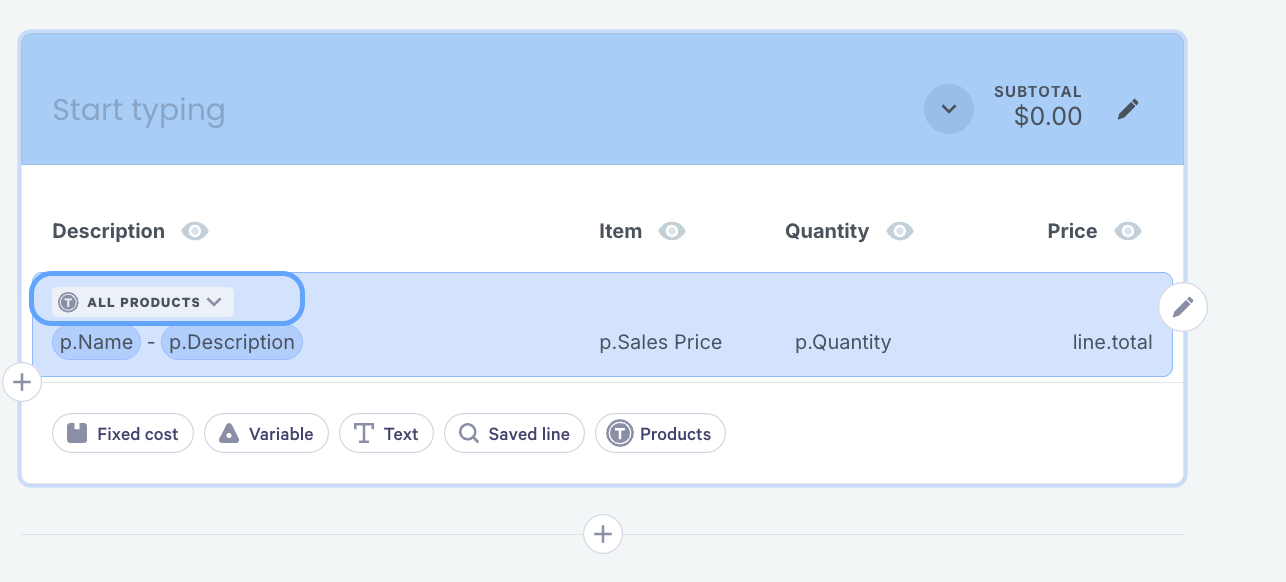The width and height of the screenshot is (1286, 582).
Task: Insert a Text line
Action: (386, 434)
